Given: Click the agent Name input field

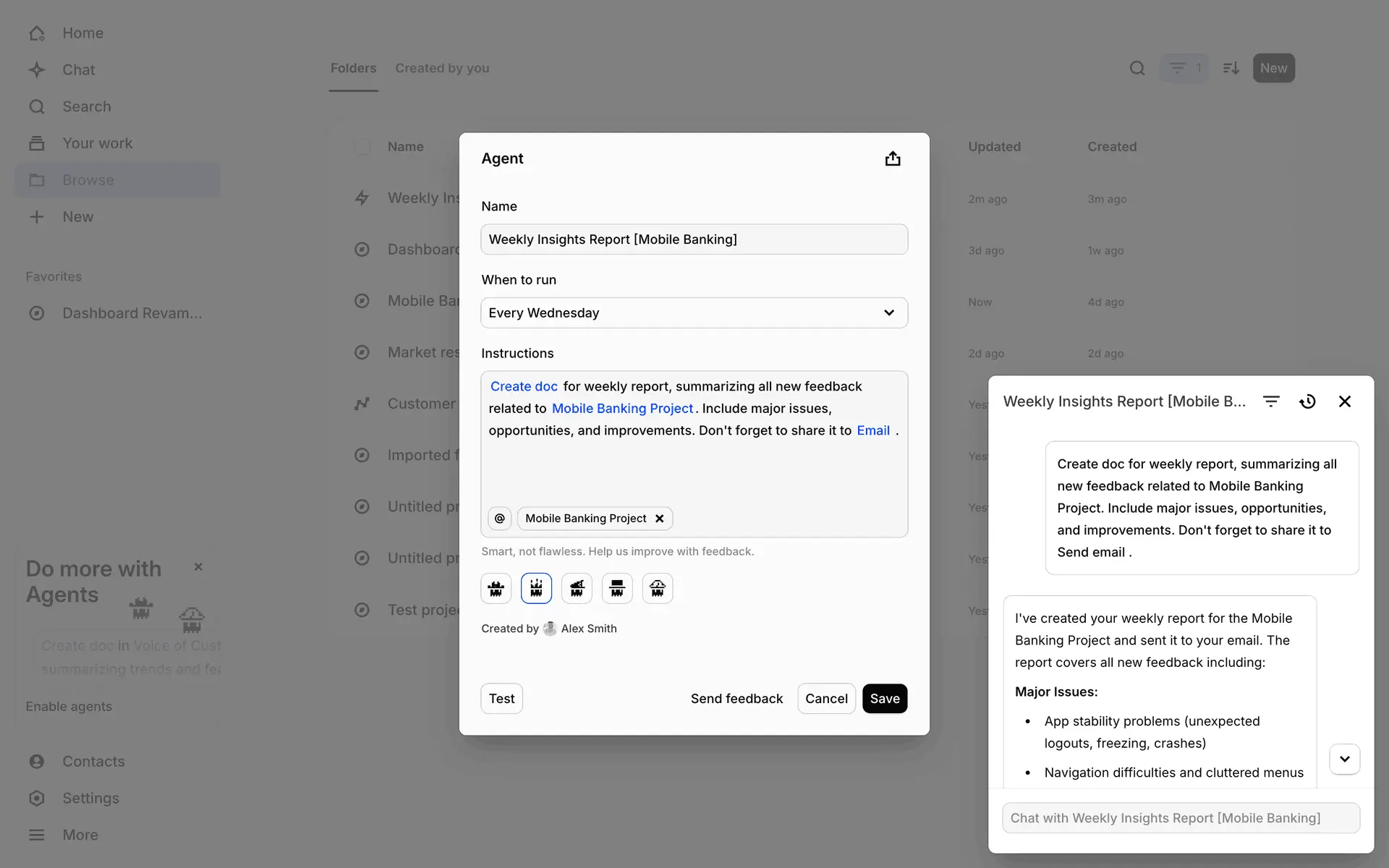Looking at the screenshot, I should pos(694,239).
